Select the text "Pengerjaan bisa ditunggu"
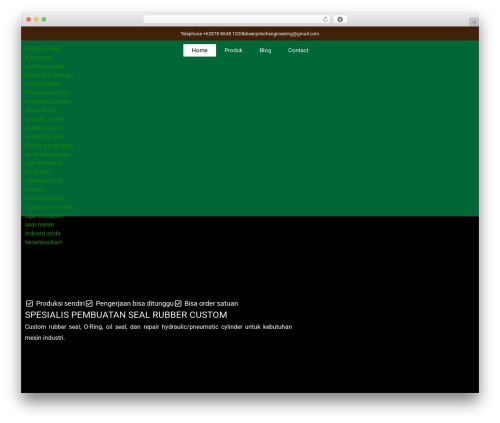 tap(135, 303)
